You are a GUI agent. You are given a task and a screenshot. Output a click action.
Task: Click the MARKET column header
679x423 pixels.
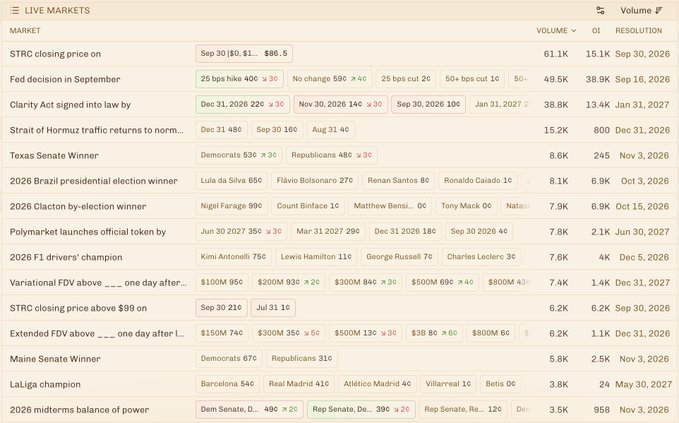click(25, 31)
